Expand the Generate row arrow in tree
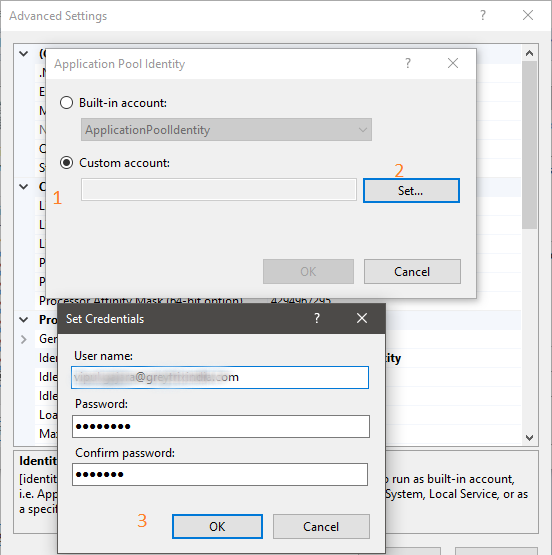The image size is (552, 555). (24, 339)
